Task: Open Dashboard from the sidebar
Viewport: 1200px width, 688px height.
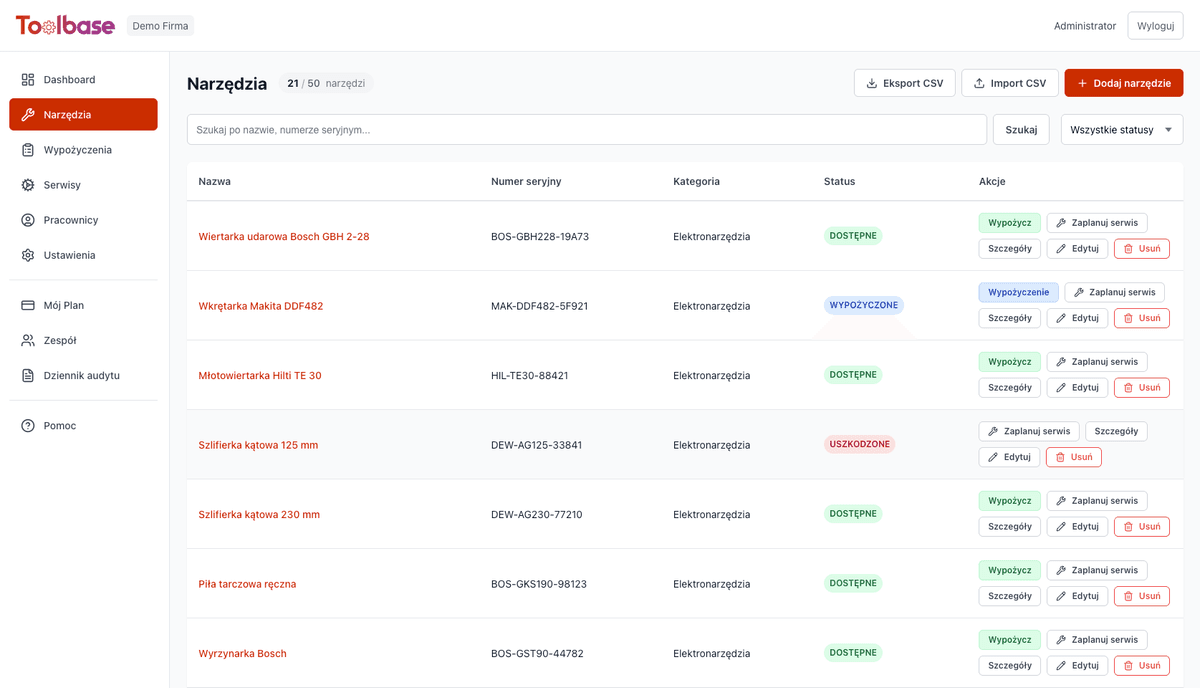Action: (69, 80)
